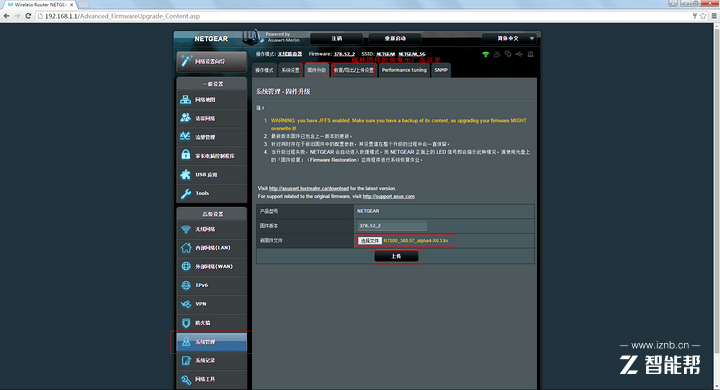Click the guest users status icon
The width and height of the screenshot is (720, 390).
(x=497, y=54)
